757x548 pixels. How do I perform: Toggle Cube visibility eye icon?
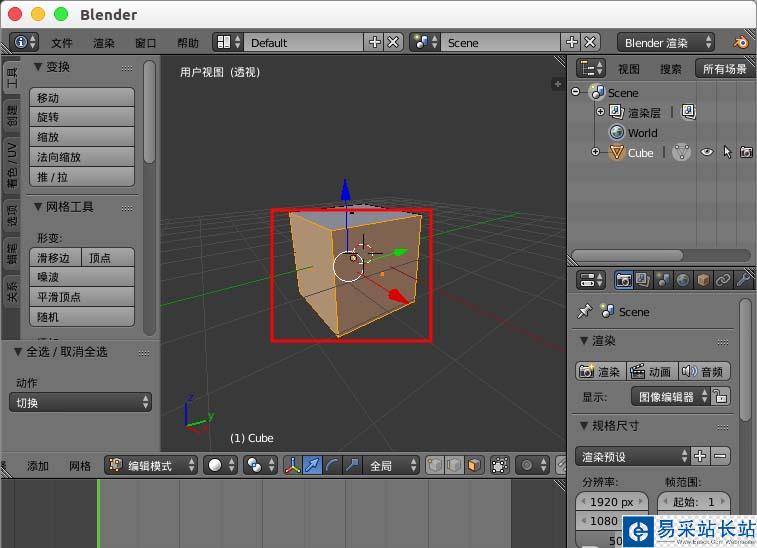coord(707,153)
